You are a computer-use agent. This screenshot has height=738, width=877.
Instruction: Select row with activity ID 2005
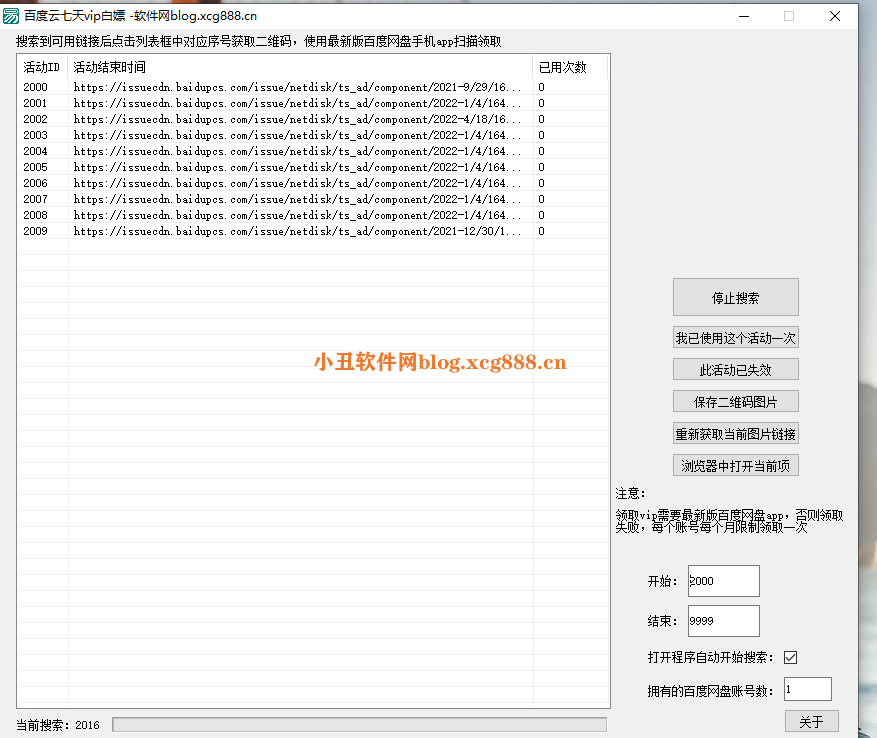click(x=313, y=167)
